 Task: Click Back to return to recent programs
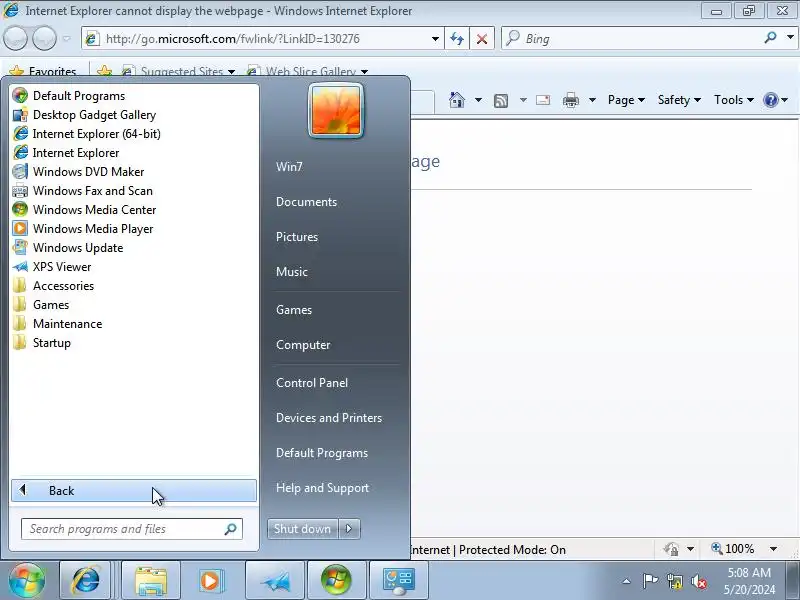[134, 491]
